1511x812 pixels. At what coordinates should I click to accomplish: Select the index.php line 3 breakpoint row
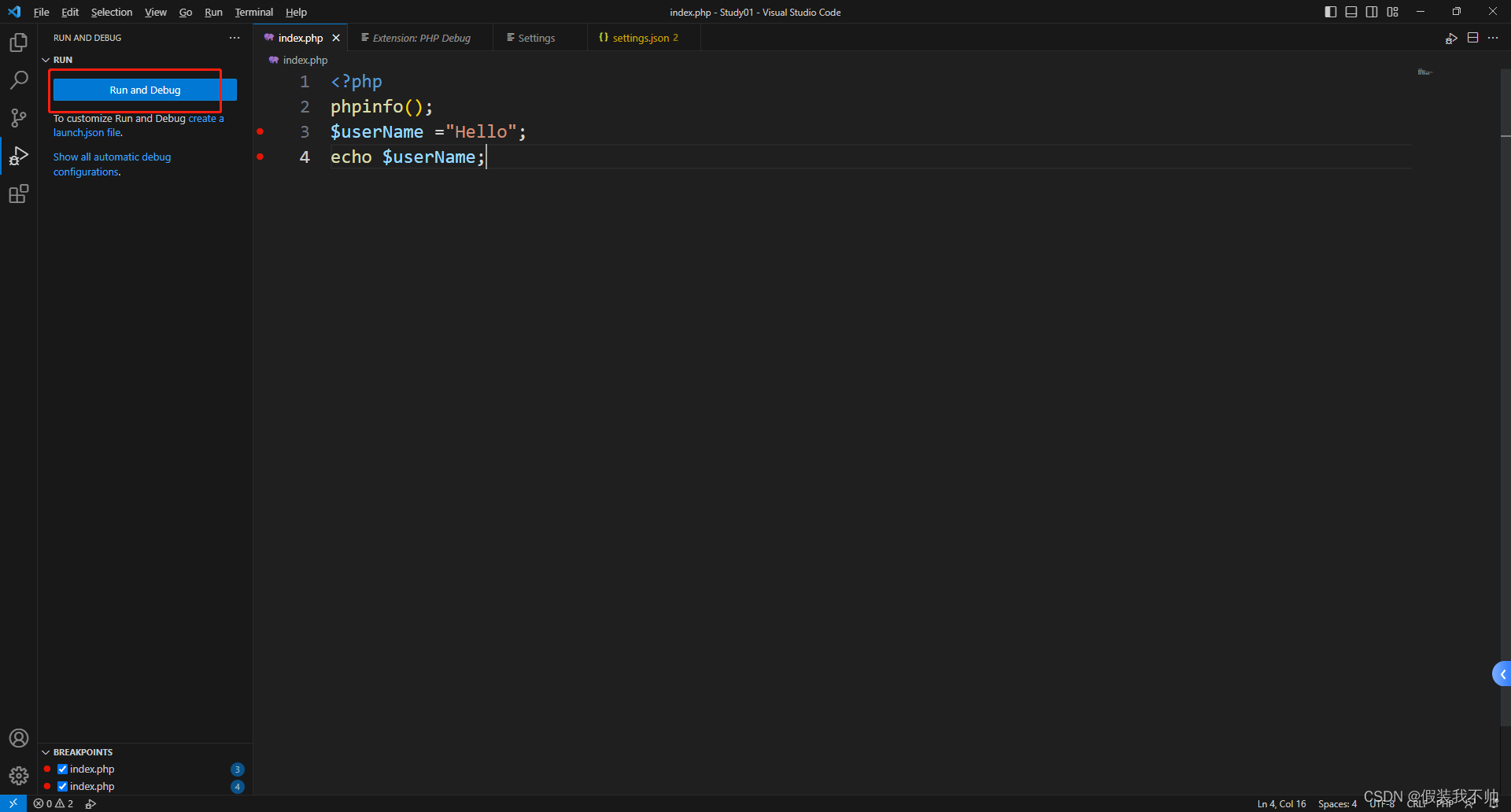click(145, 769)
